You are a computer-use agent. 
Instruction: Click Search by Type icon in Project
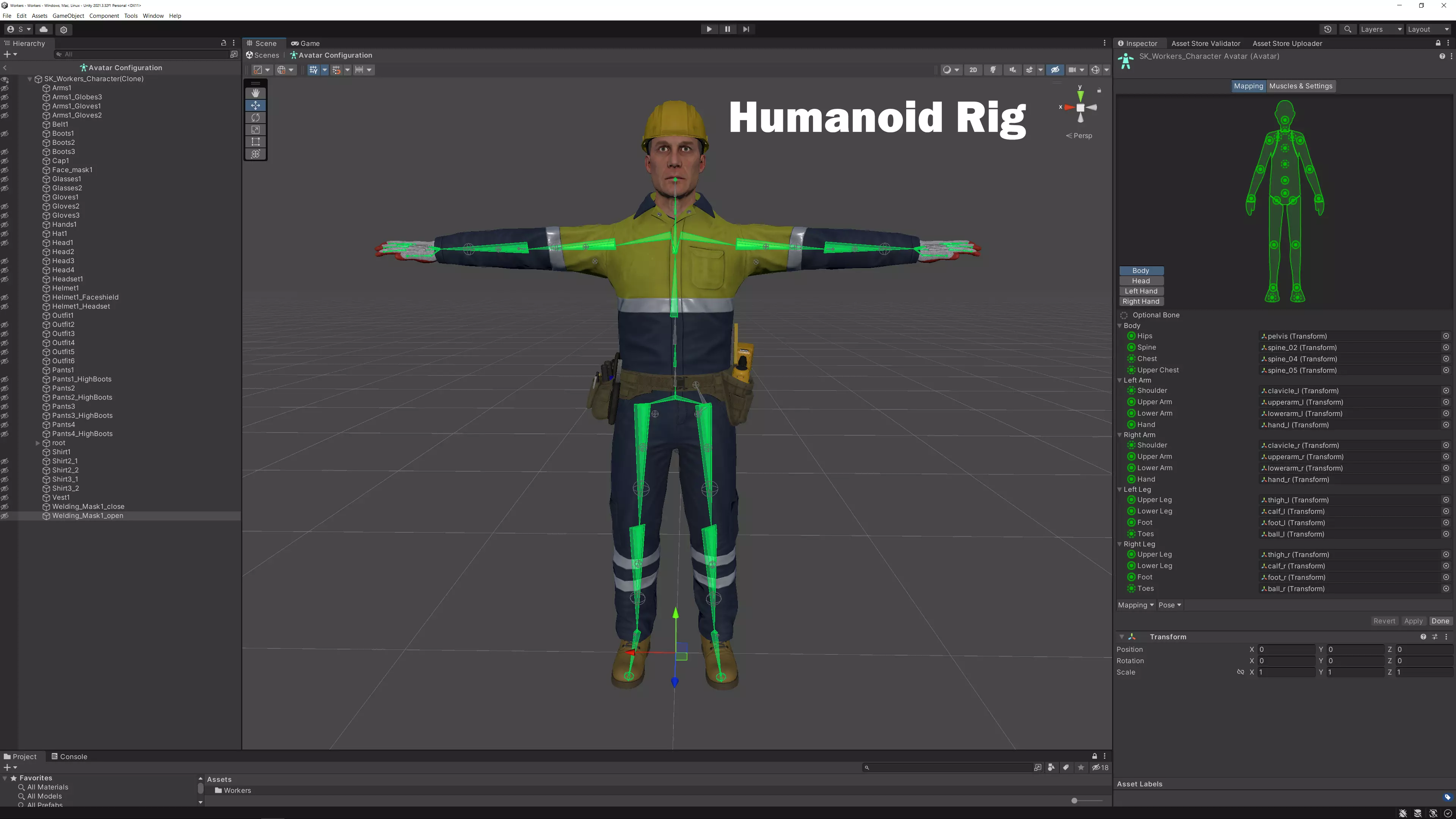pos(1051,768)
